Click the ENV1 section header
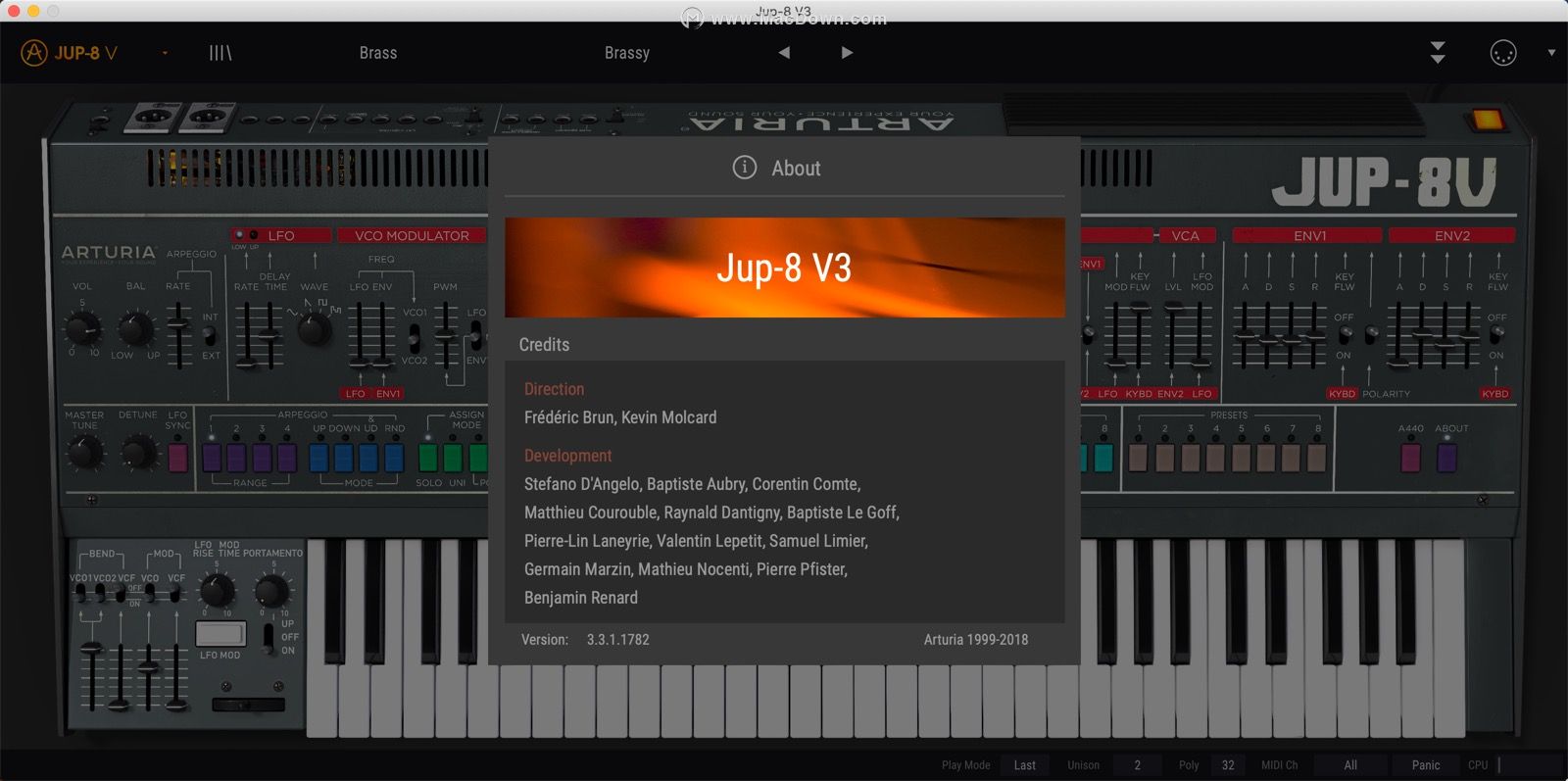This screenshot has height=781, width=1568. click(x=1307, y=235)
